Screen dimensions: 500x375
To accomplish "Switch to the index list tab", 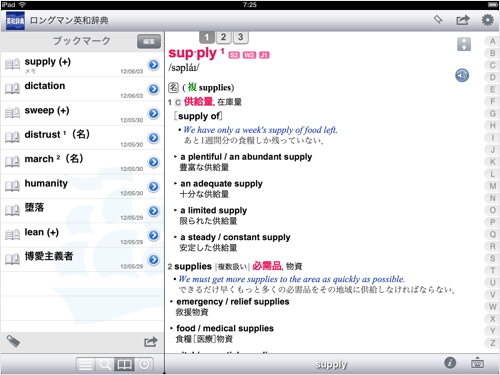I will [x=86, y=364].
